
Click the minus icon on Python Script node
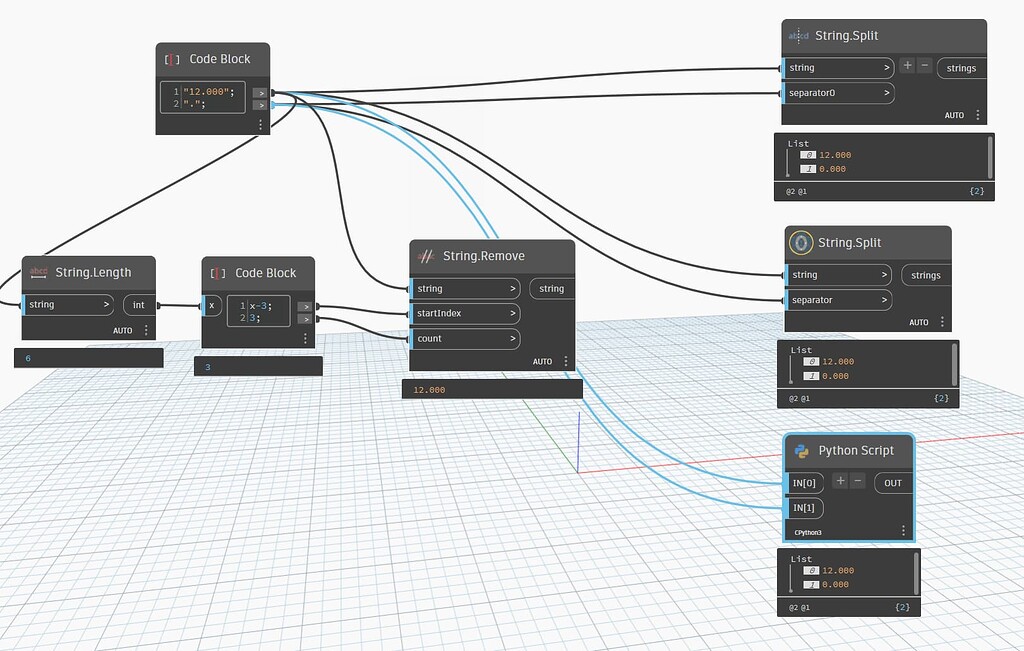[x=856, y=481]
